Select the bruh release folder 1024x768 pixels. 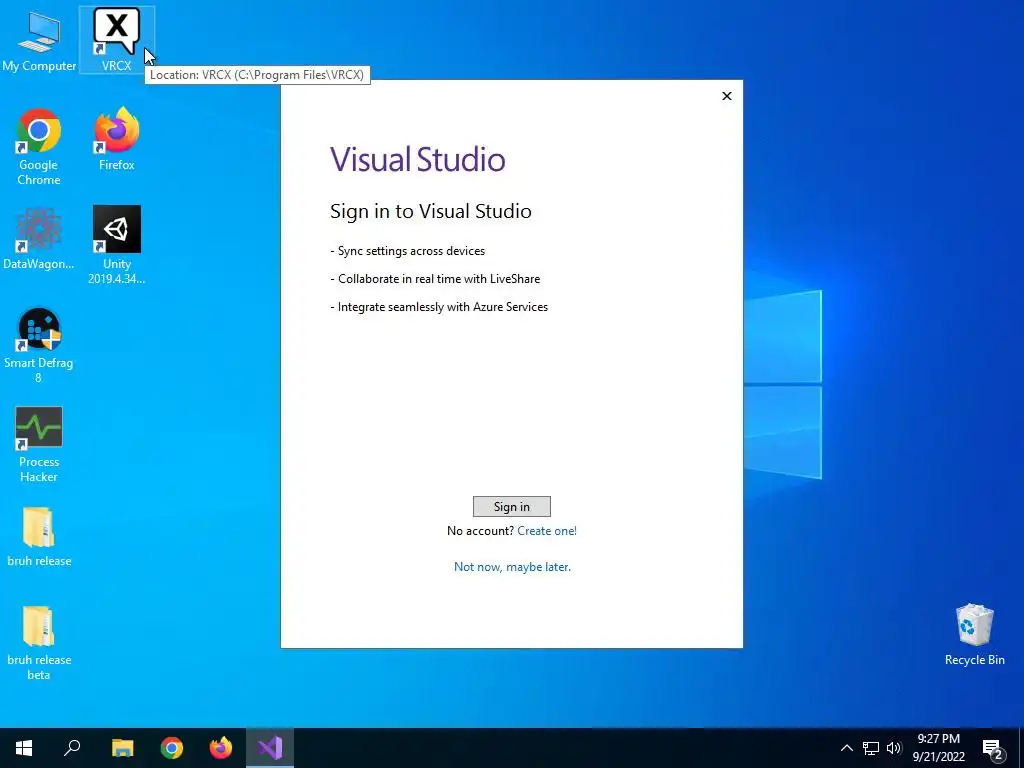pyautogui.click(x=39, y=537)
